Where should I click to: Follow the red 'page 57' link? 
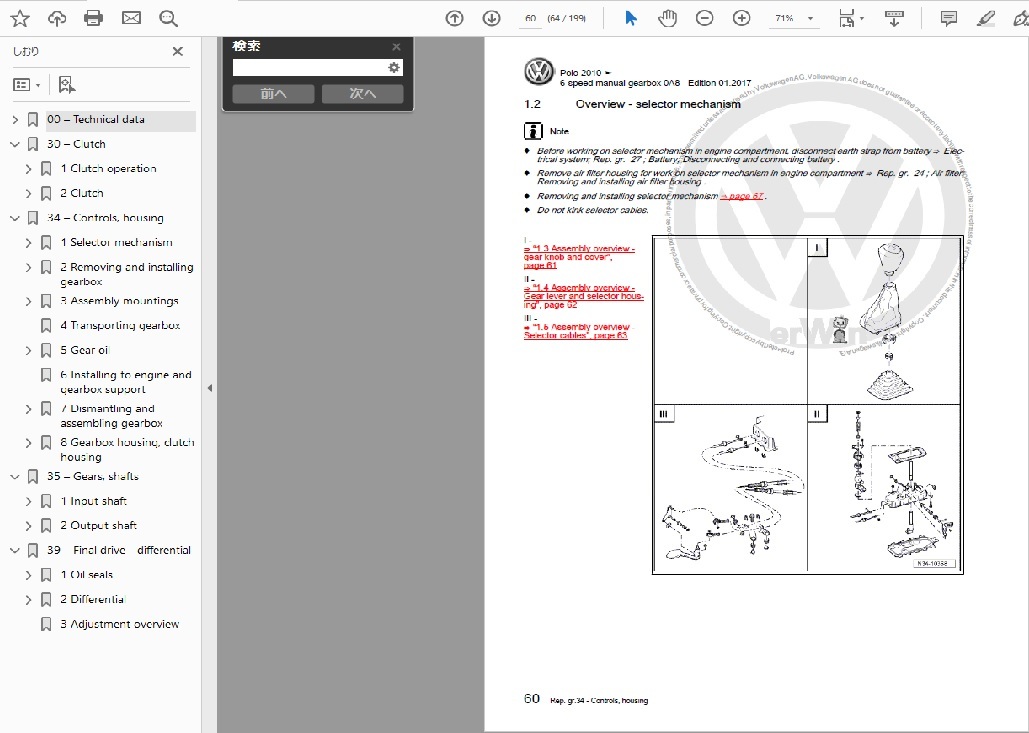742,196
